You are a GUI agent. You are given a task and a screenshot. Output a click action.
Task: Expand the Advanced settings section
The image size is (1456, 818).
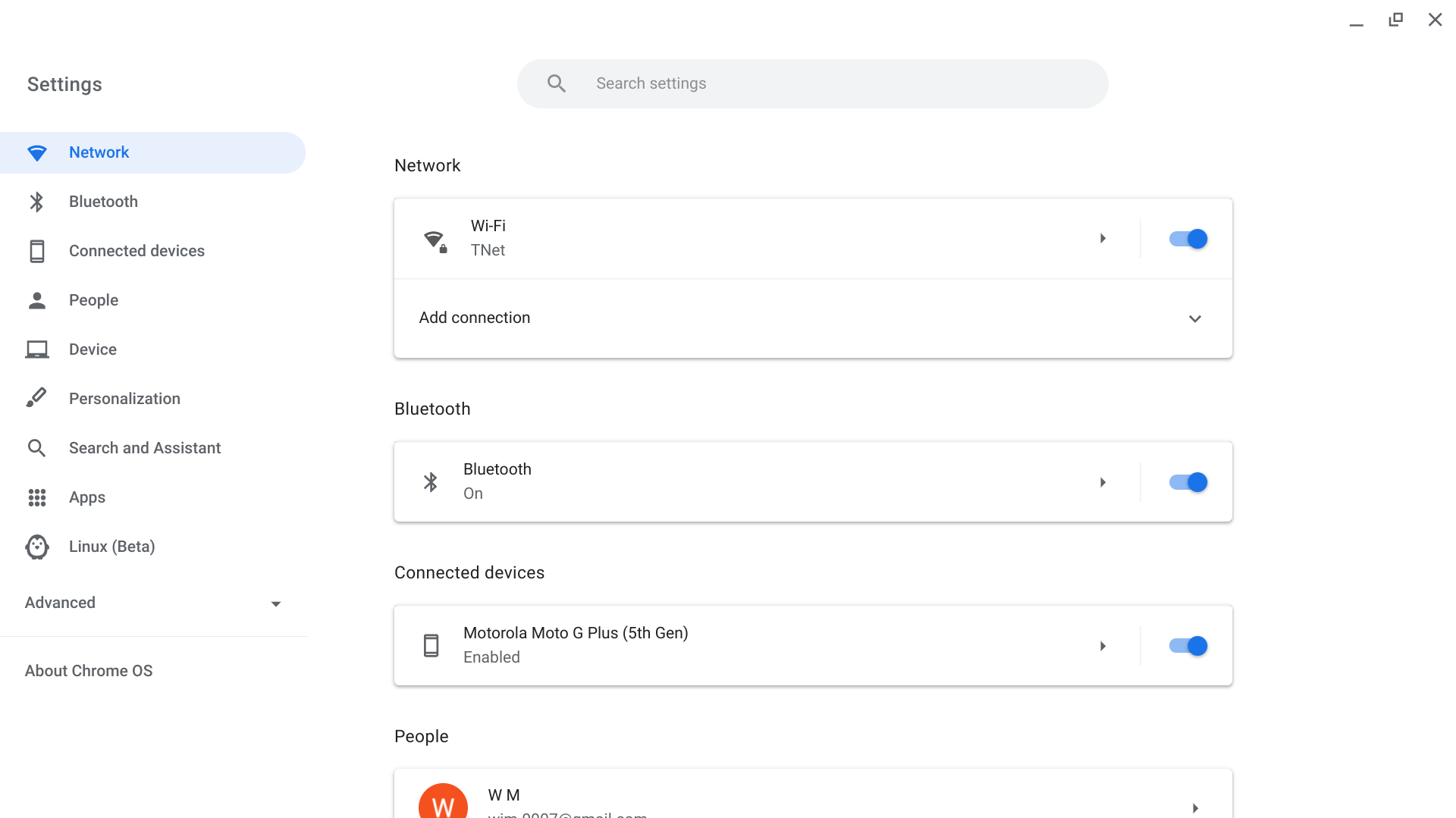coord(275,603)
